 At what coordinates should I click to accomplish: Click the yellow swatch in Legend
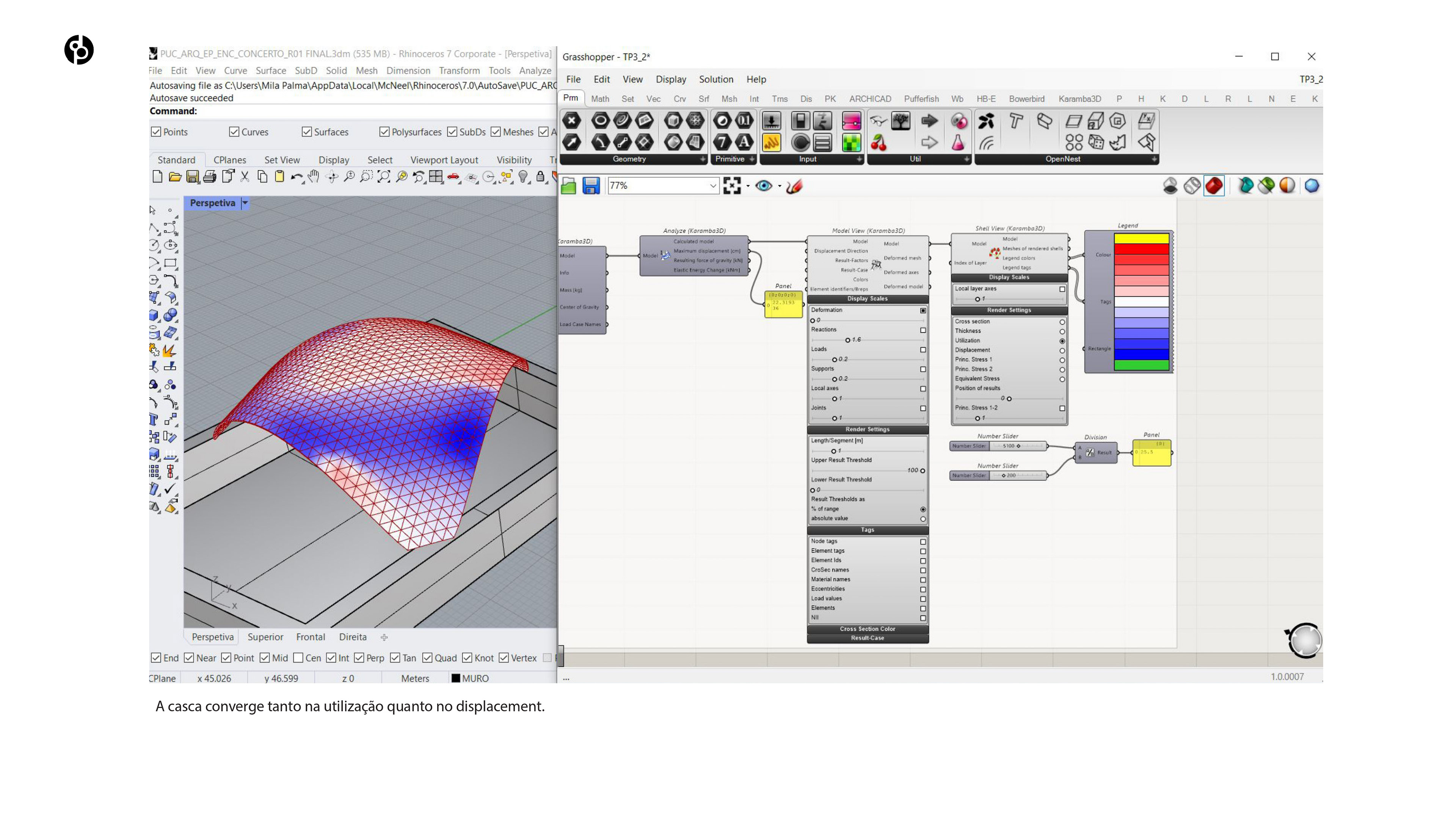(1141, 238)
